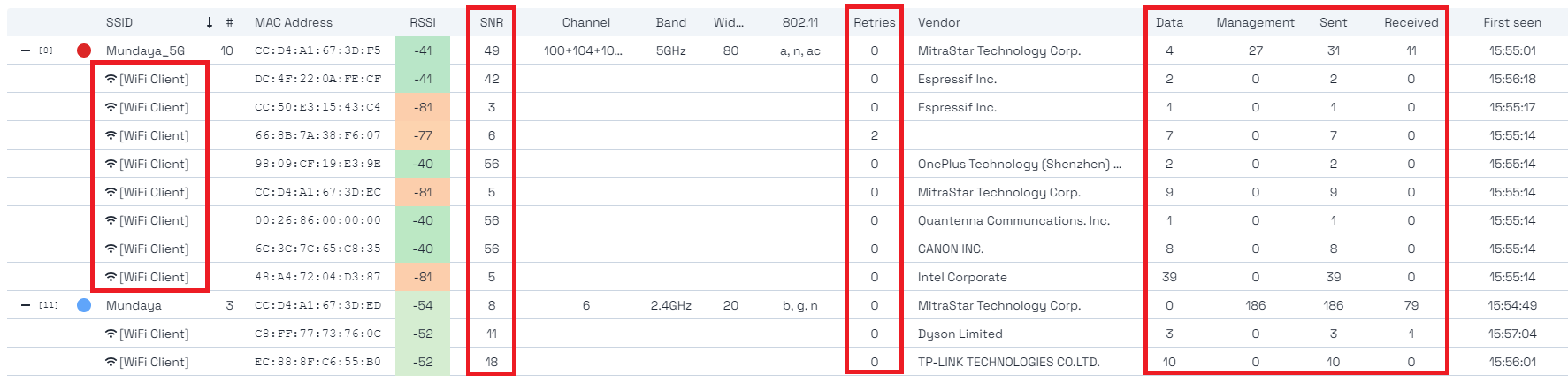Click the First seen column header
The image size is (1568, 376).
pos(1512,22)
